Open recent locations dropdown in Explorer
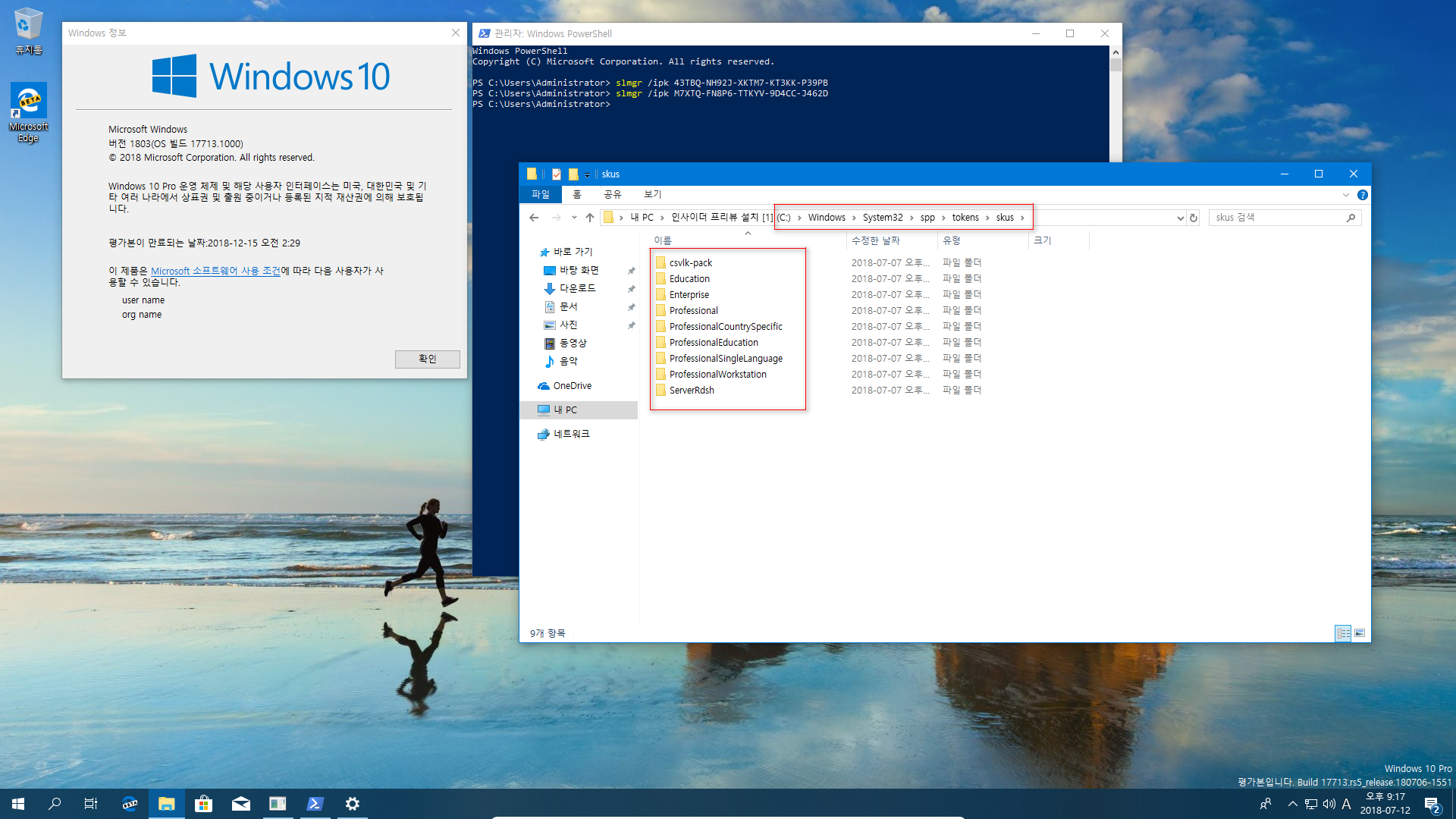This screenshot has width=1456, height=819. [574, 218]
